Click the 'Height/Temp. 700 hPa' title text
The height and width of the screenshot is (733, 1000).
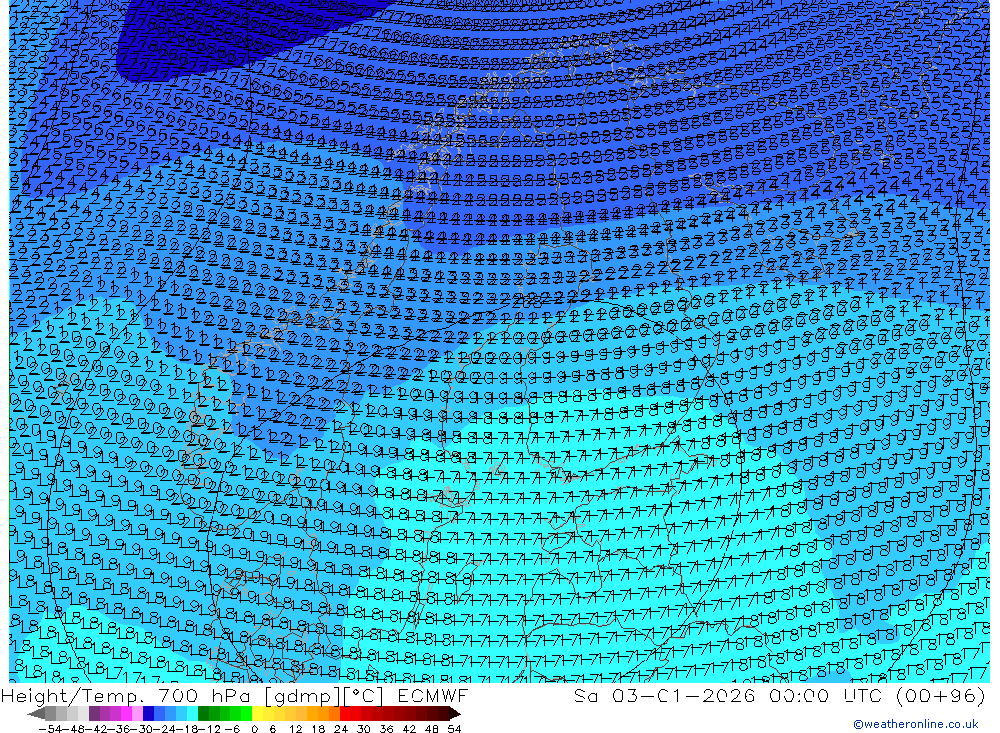pos(125,695)
